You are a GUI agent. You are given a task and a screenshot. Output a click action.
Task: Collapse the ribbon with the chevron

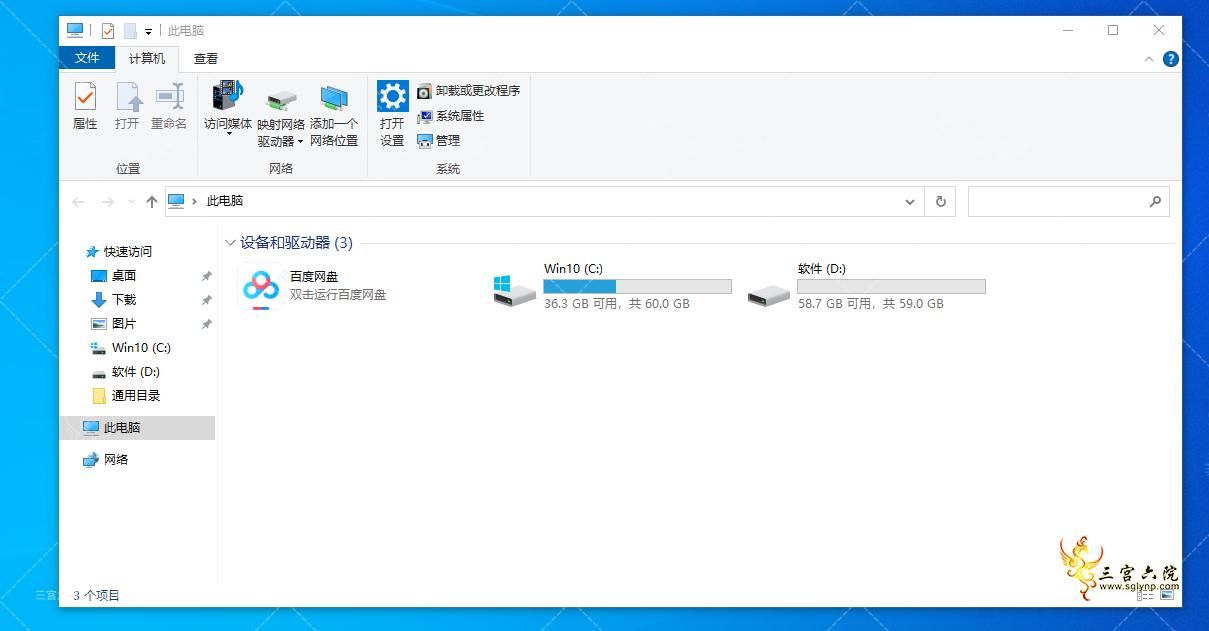coord(1148,59)
